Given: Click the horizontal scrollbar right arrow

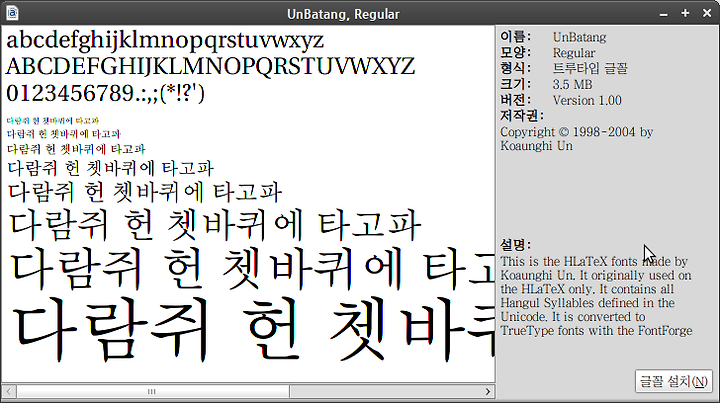Looking at the screenshot, I should (488, 392).
